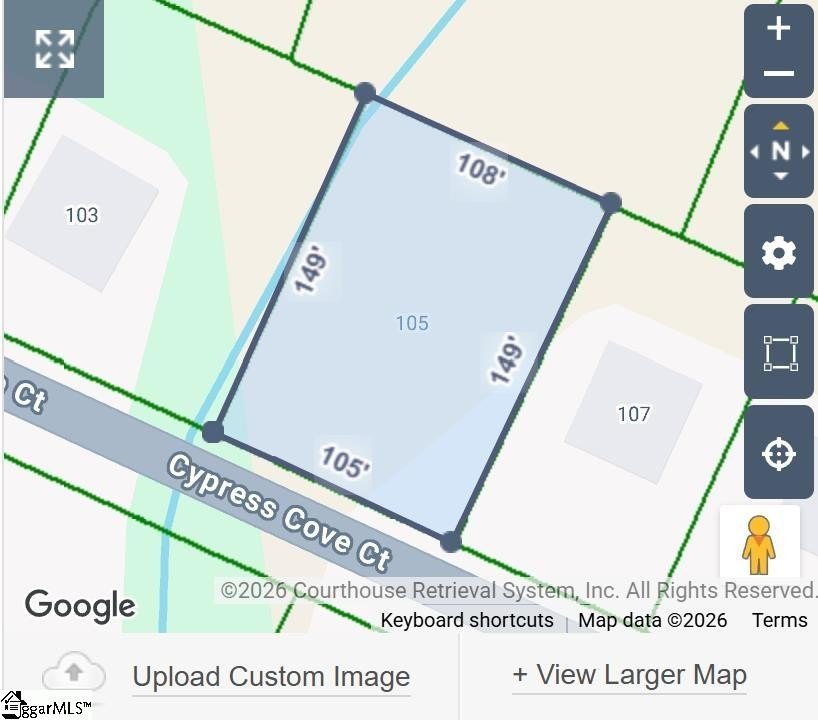Select neighboring parcel 107

(x=633, y=414)
